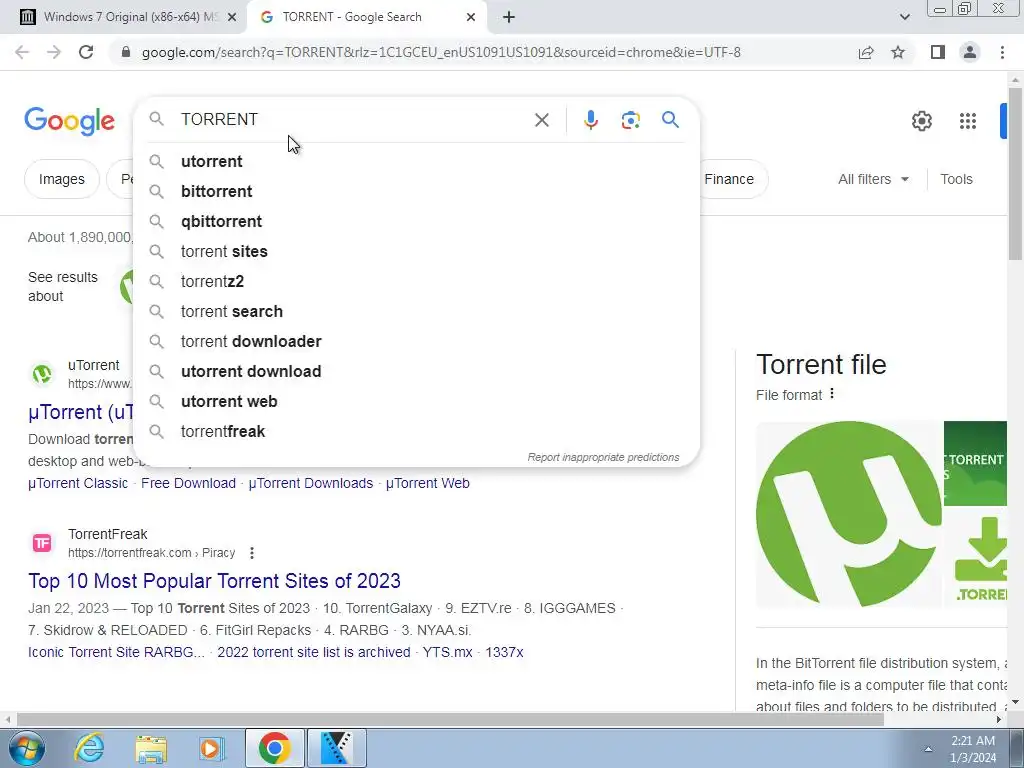Viewport: 1024px width, 768px height.
Task: Choose the torrent search suggestion
Action: tap(416, 312)
